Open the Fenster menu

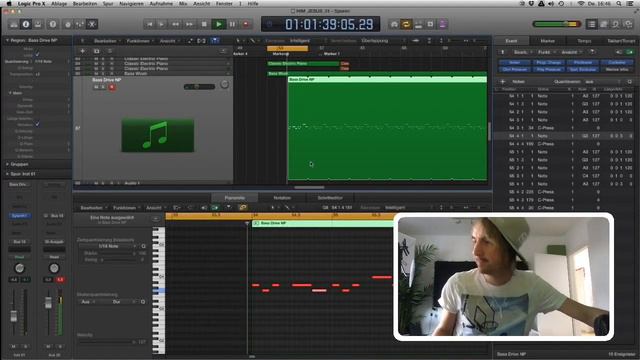[224, 3]
